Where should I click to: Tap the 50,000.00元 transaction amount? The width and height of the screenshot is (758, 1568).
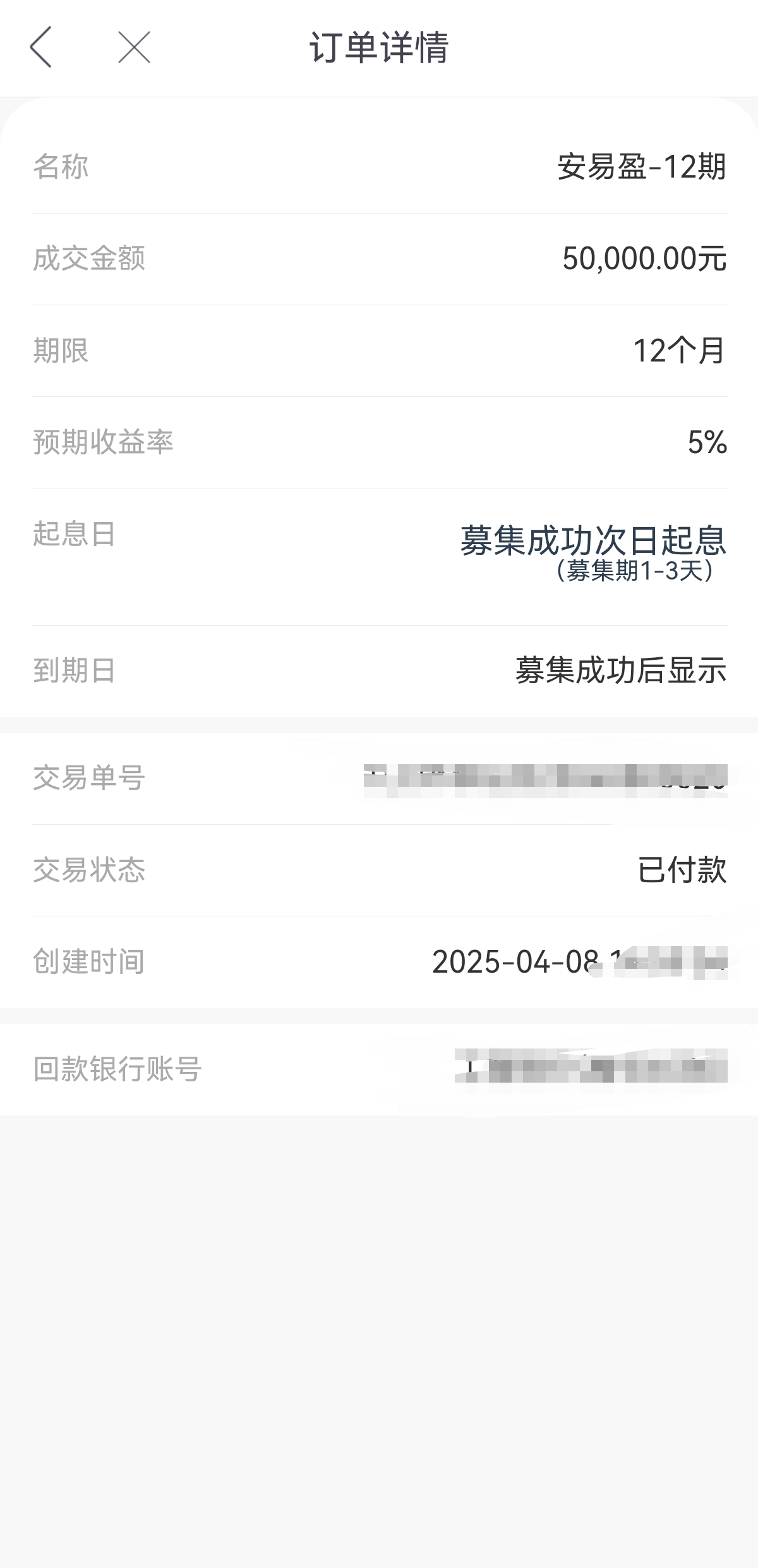tap(644, 258)
